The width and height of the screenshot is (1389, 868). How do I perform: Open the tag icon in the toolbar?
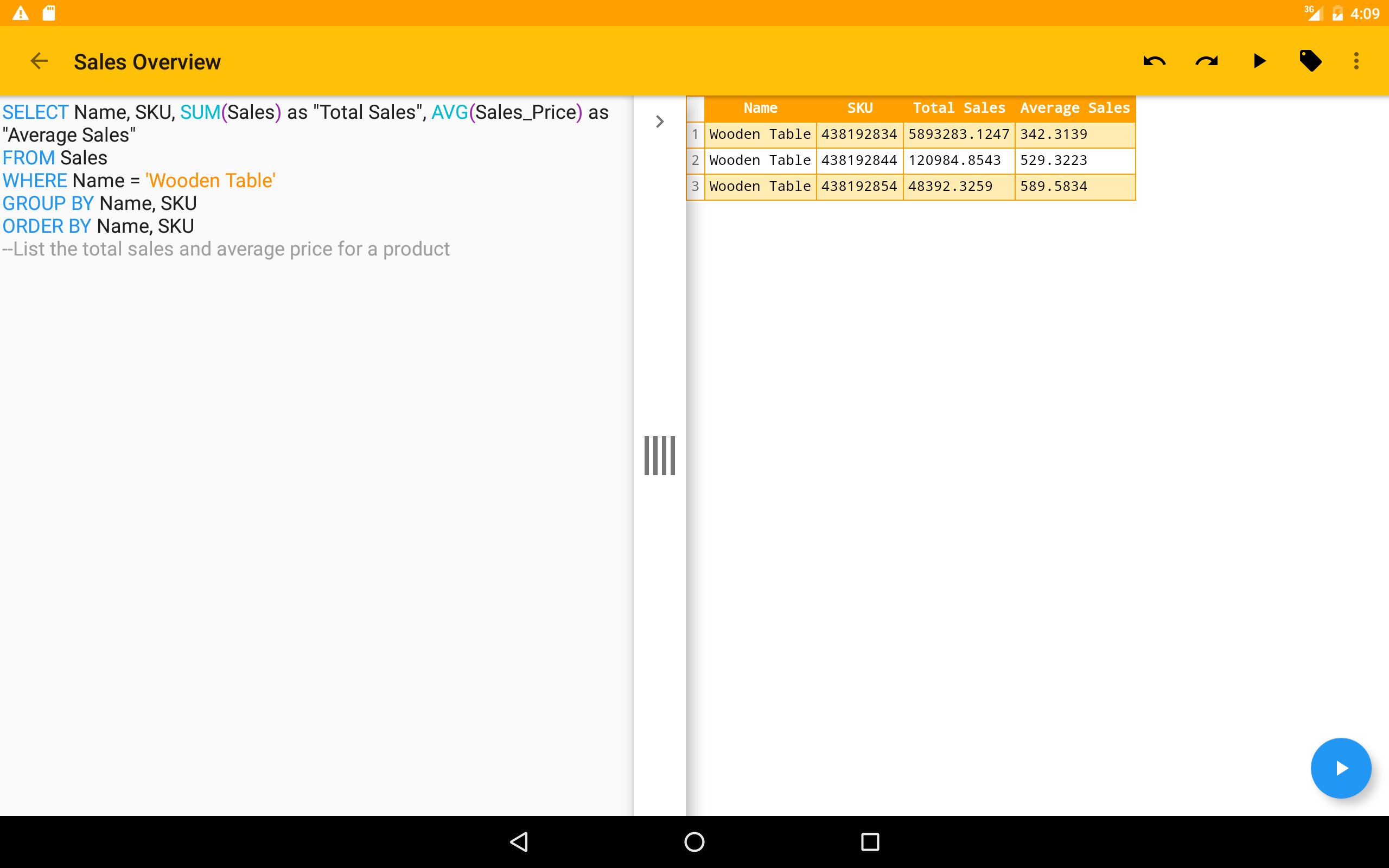click(1310, 61)
